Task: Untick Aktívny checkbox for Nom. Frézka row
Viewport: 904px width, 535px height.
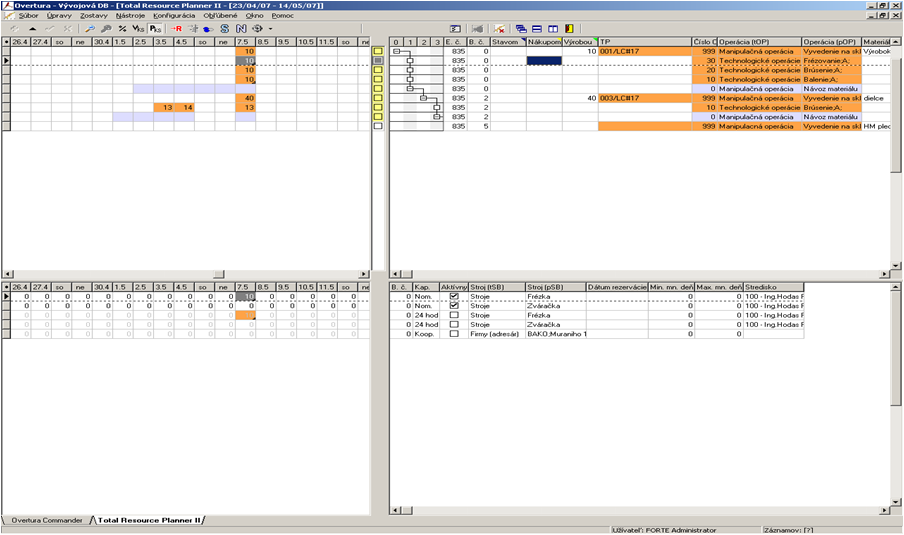Action: pyautogui.click(x=454, y=296)
